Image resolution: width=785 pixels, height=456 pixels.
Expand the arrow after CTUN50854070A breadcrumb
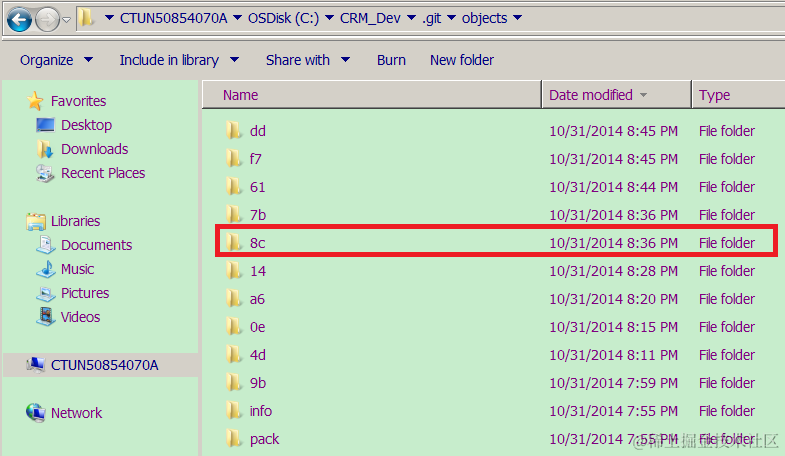click(x=238, y=18)
